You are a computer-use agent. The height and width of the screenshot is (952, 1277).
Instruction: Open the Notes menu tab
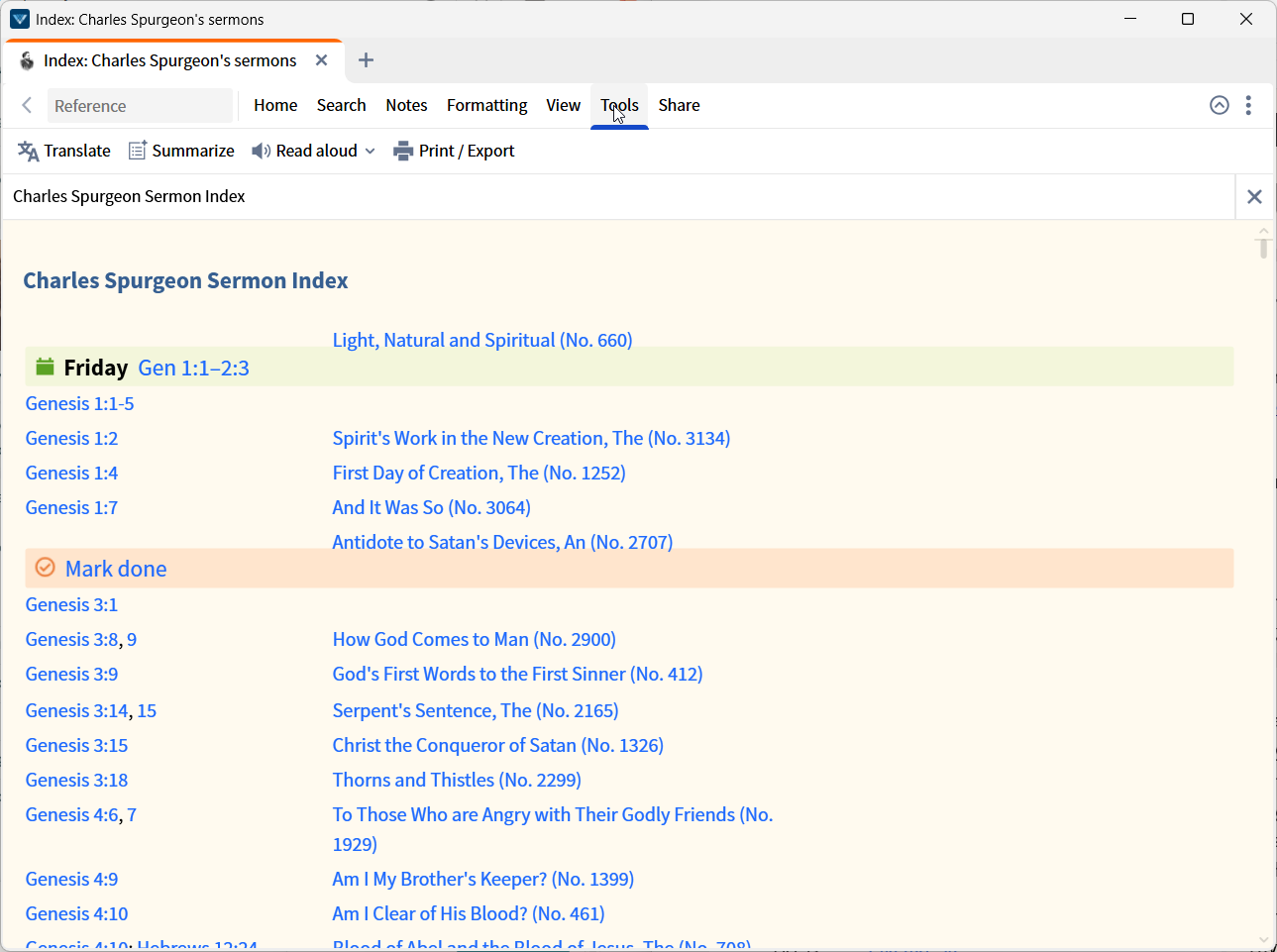[406, 105]
